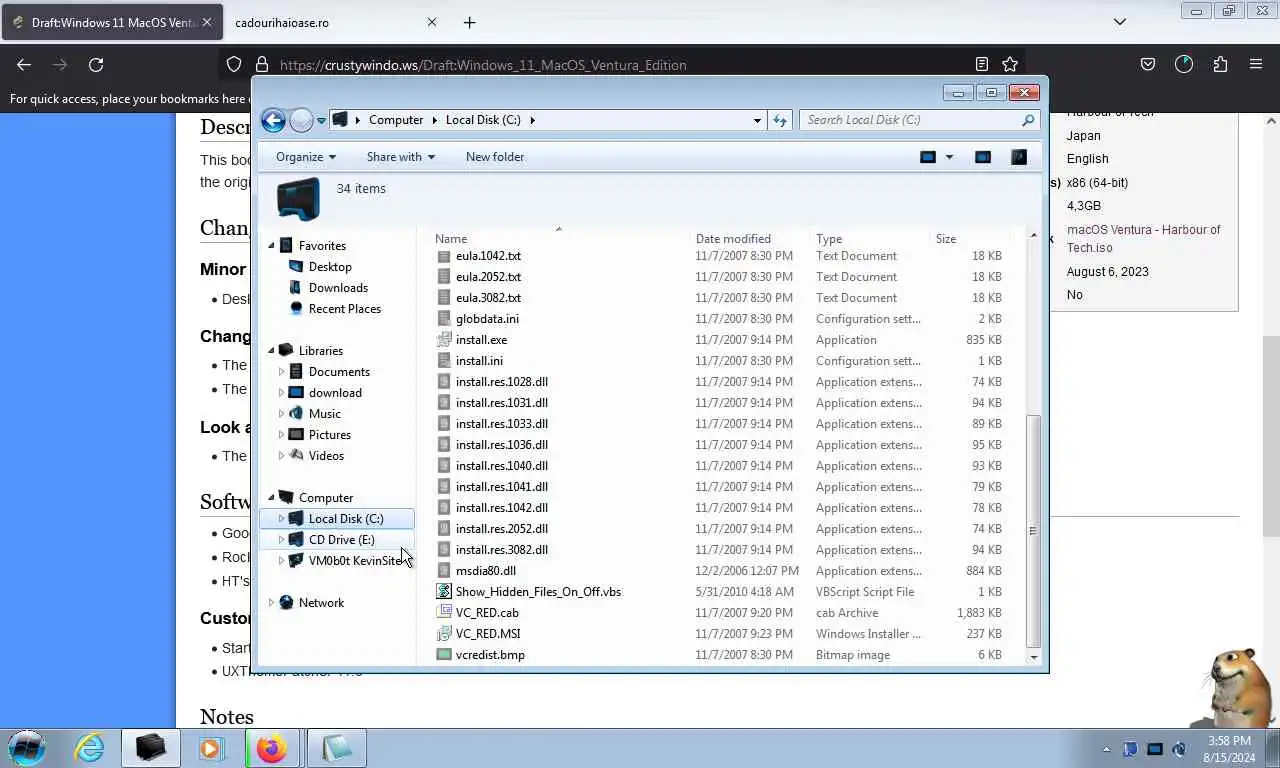This screenshot has height=768, width=1280.
Task: Click the Windows Start button
Action: [x=27, y=748]
